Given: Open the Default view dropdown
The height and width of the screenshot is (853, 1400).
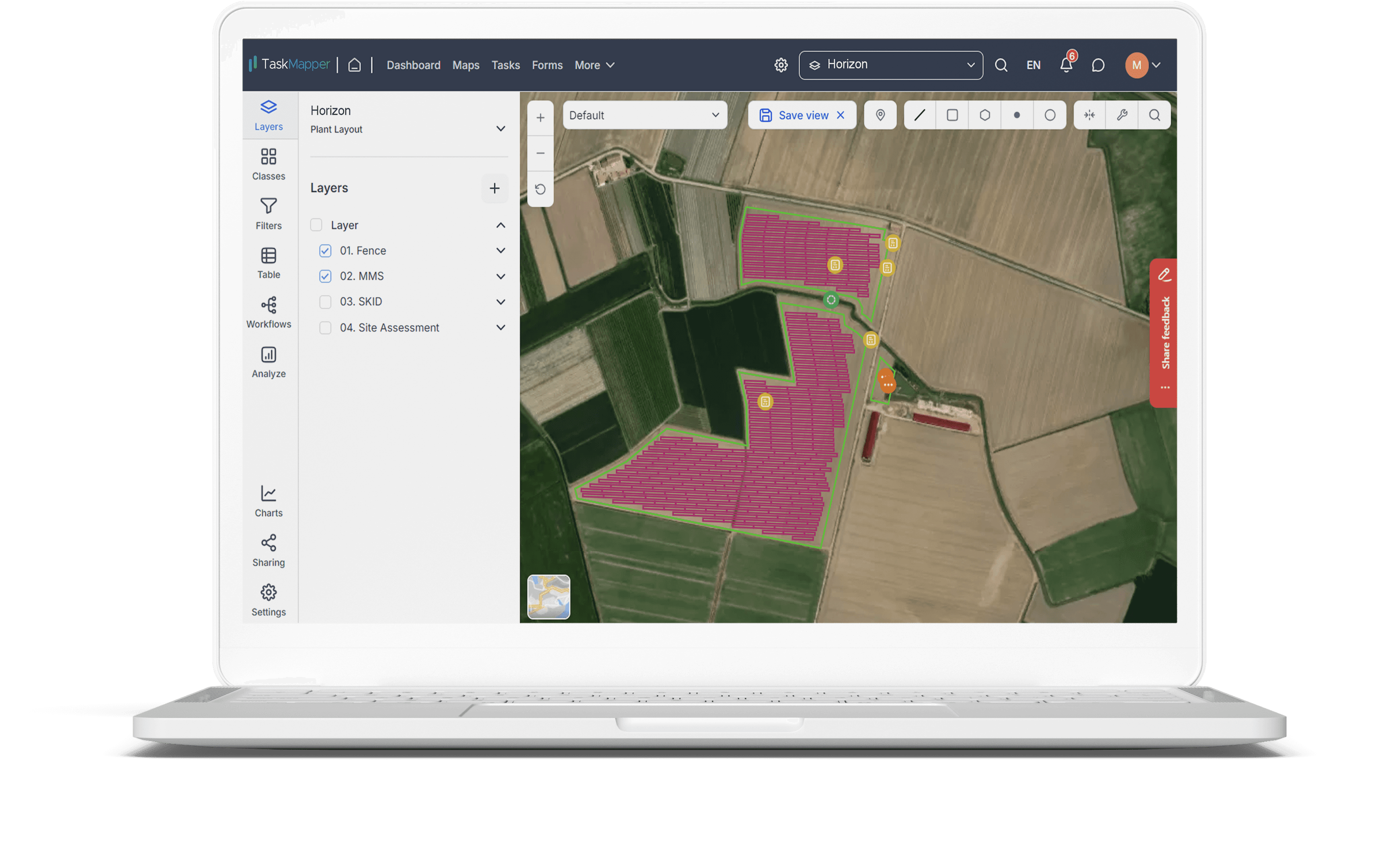Looking at the screenshot, I should (x=644, y=115).
